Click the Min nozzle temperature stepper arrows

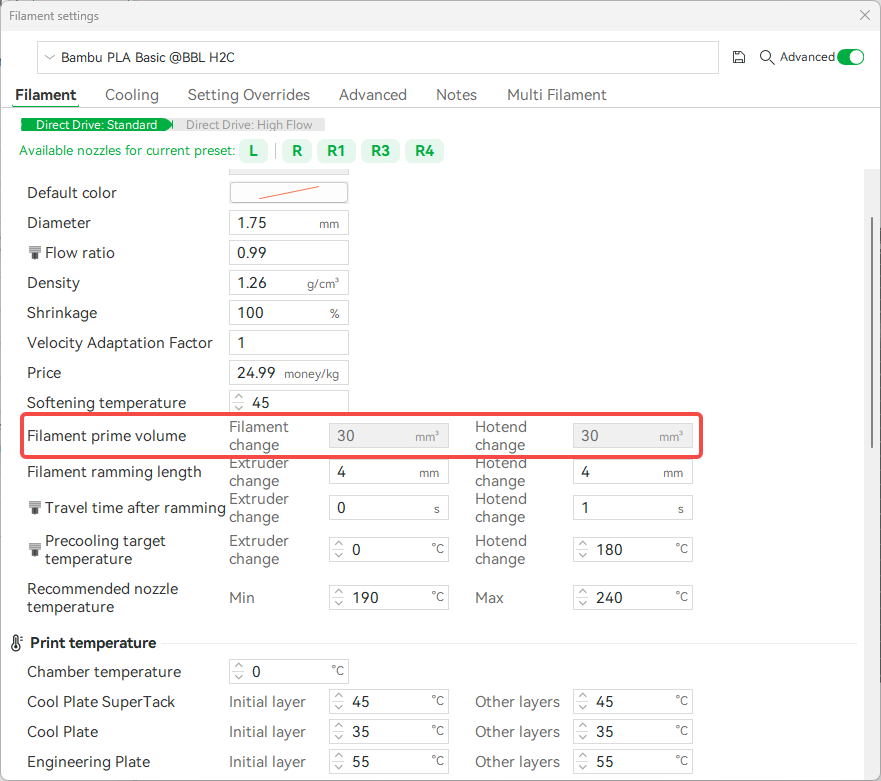point(339,597)
